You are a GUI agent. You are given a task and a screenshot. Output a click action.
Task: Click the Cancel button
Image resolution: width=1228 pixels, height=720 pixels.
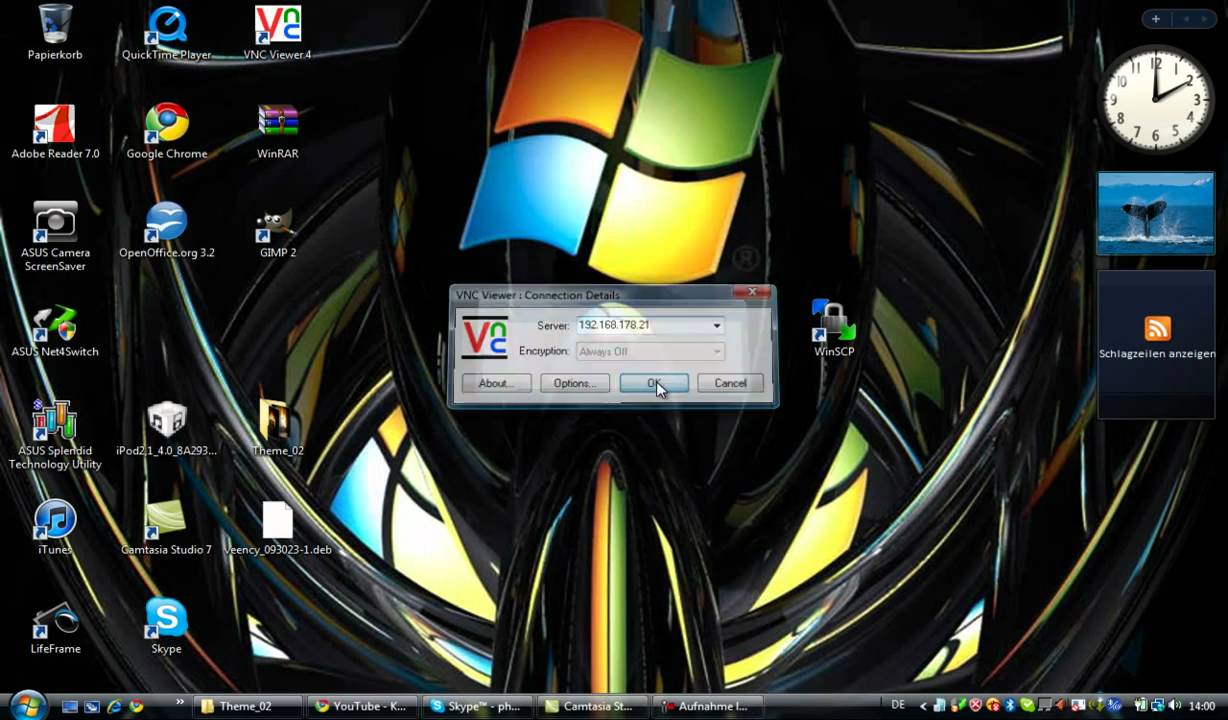[x=730, y=383]
